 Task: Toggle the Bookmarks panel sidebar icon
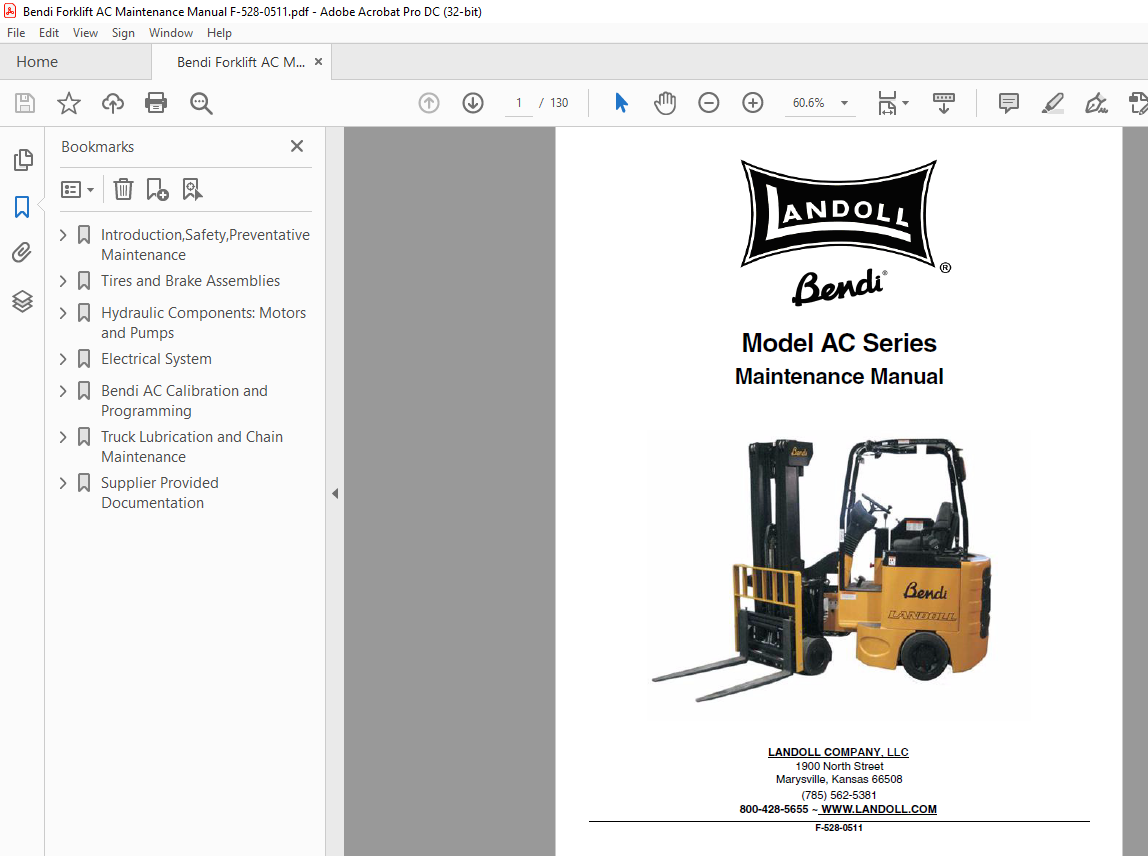pos(22,206)
